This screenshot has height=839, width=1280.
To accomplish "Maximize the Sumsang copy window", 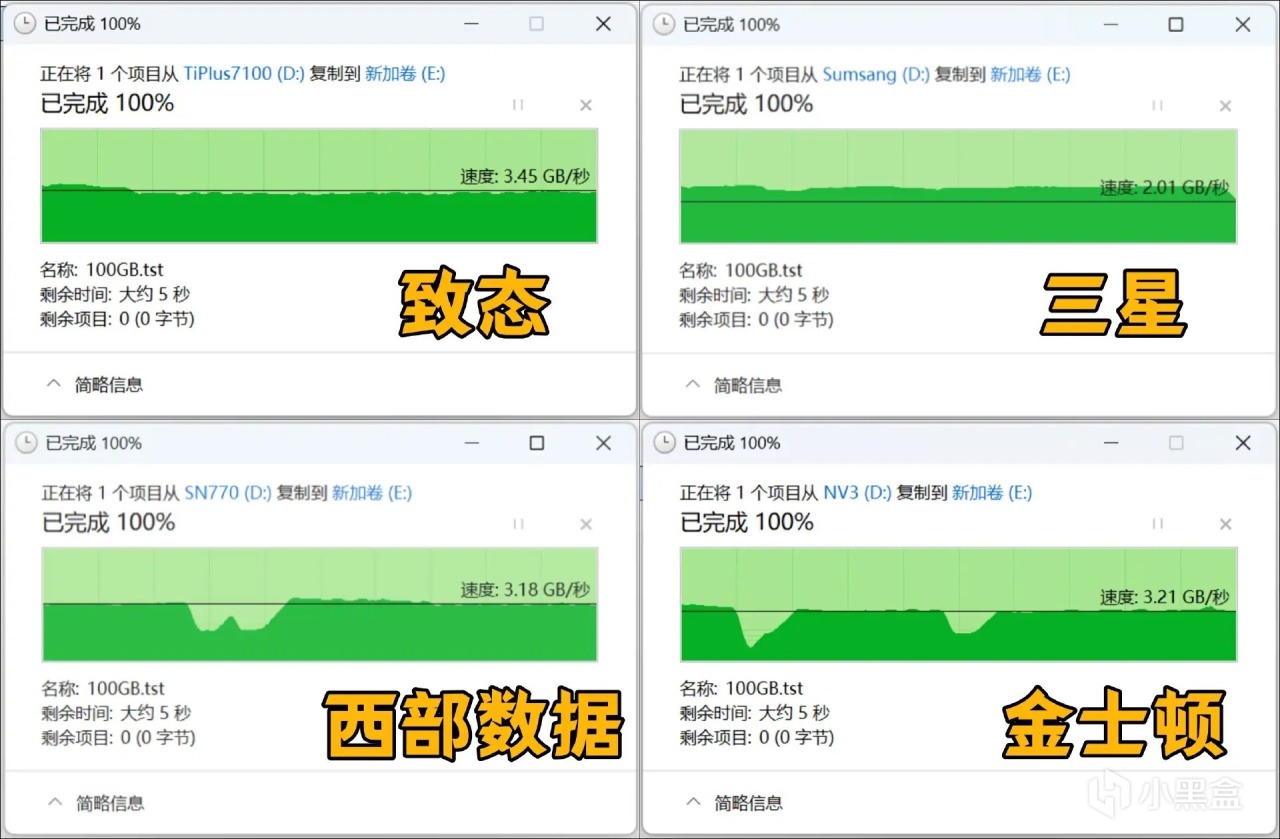I will [x=1176, y=24].
